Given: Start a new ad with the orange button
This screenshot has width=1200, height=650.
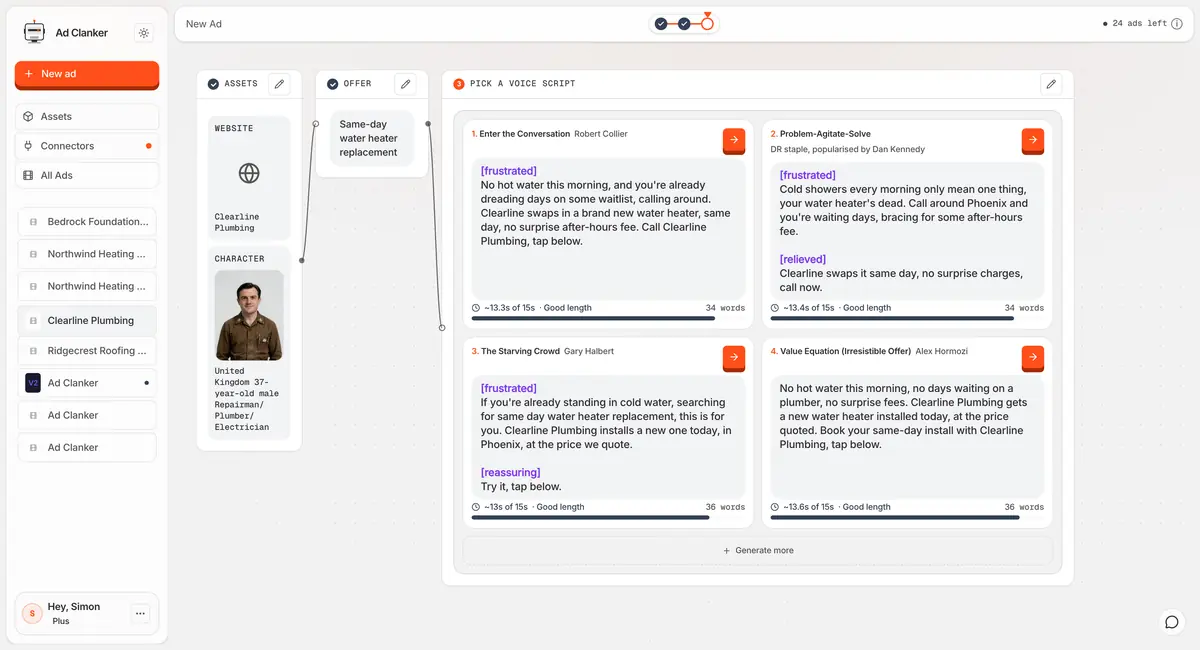Looking at the screenshot, I should point(87,74).
